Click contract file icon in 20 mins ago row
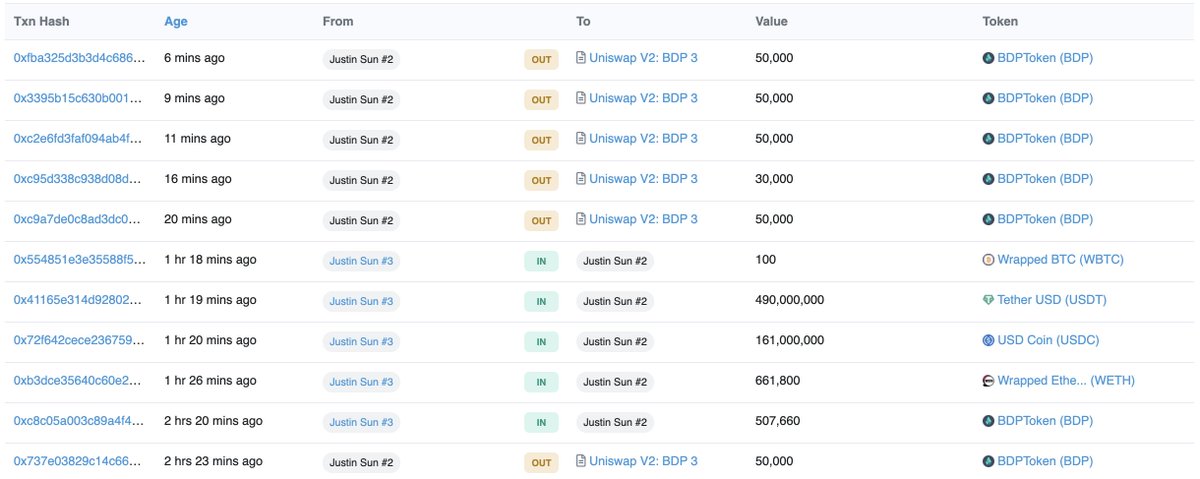This screenshot has width=1200, height=479. [581, 219]
